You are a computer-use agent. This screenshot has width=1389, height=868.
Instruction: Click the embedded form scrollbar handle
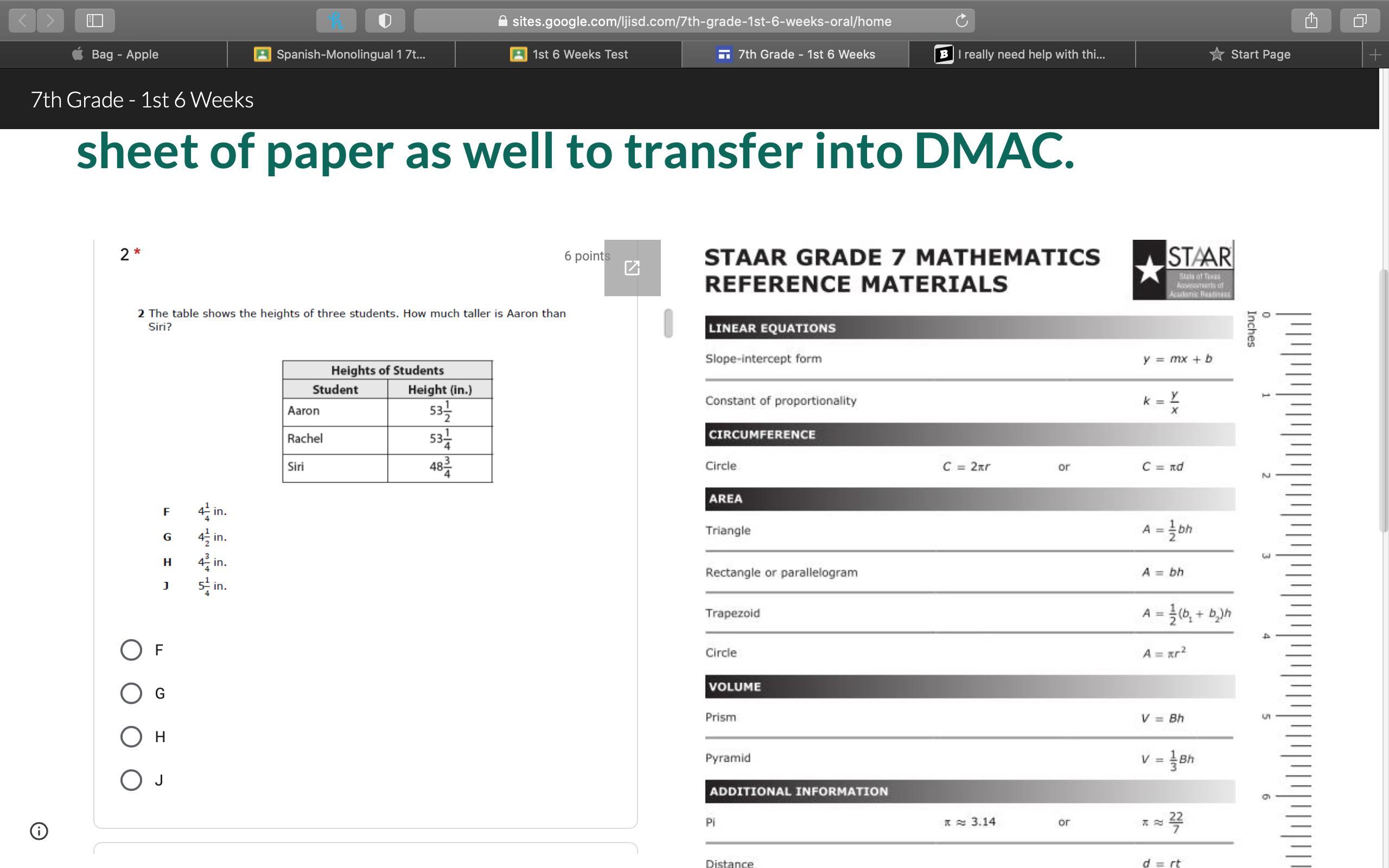(x=668, y=323)
